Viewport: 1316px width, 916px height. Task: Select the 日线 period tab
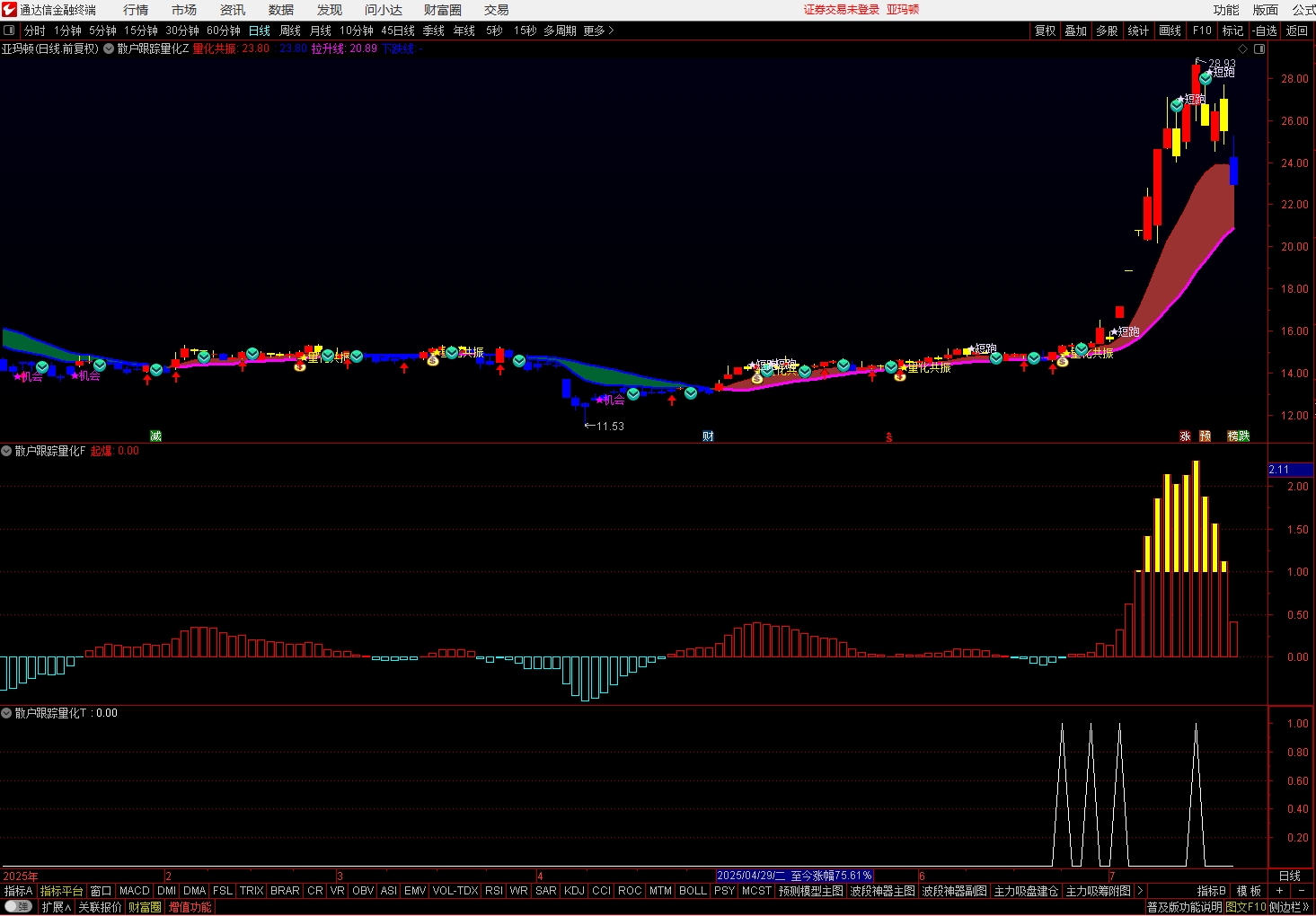click(x=260, y=31)
